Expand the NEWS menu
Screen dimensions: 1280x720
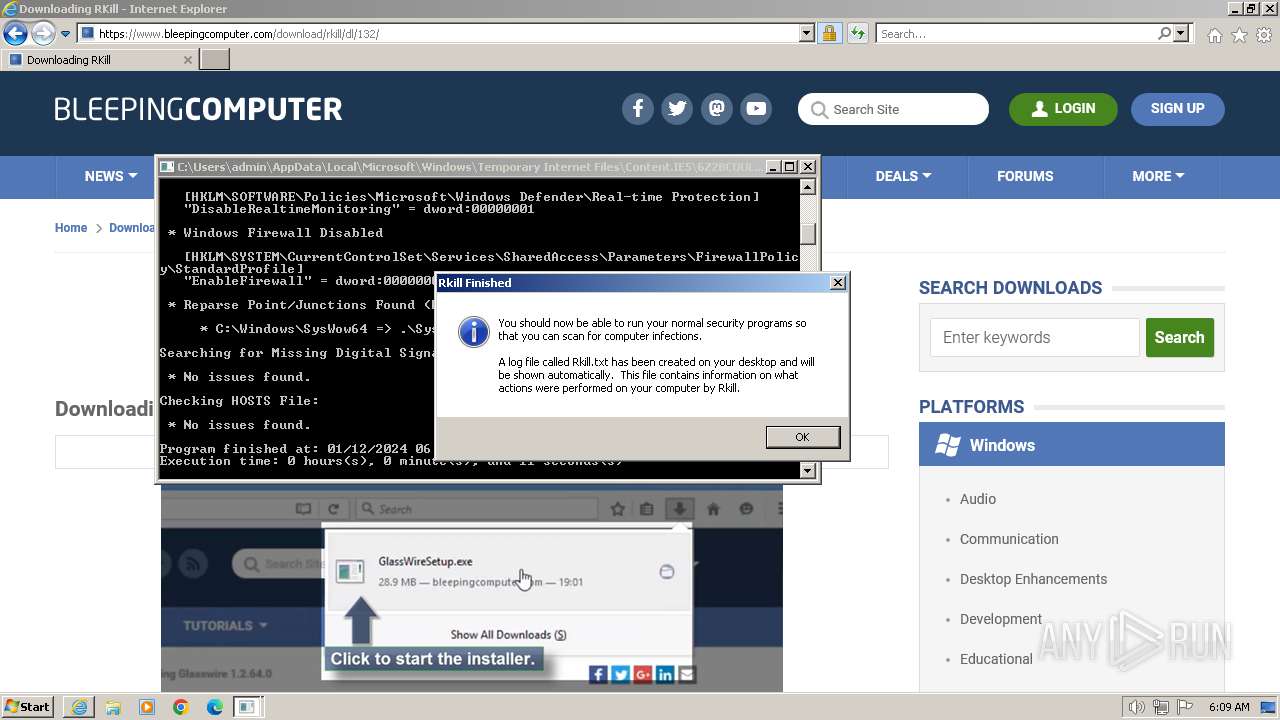pyautogui.click(x=110, y=176)
